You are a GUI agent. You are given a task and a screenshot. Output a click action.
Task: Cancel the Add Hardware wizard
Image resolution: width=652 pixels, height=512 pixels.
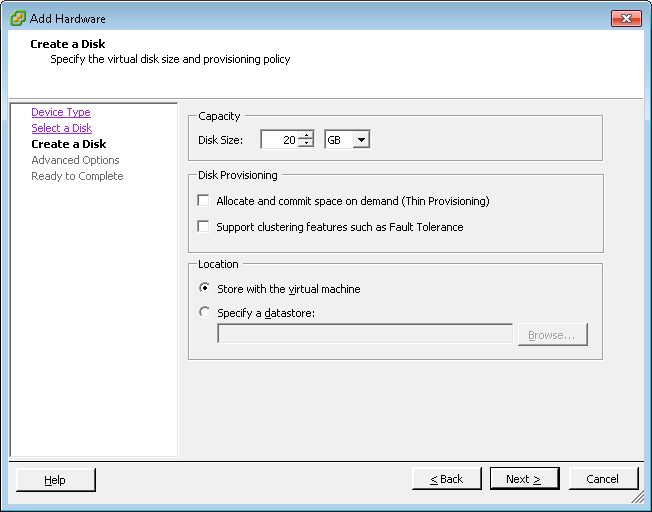(602, 479)
